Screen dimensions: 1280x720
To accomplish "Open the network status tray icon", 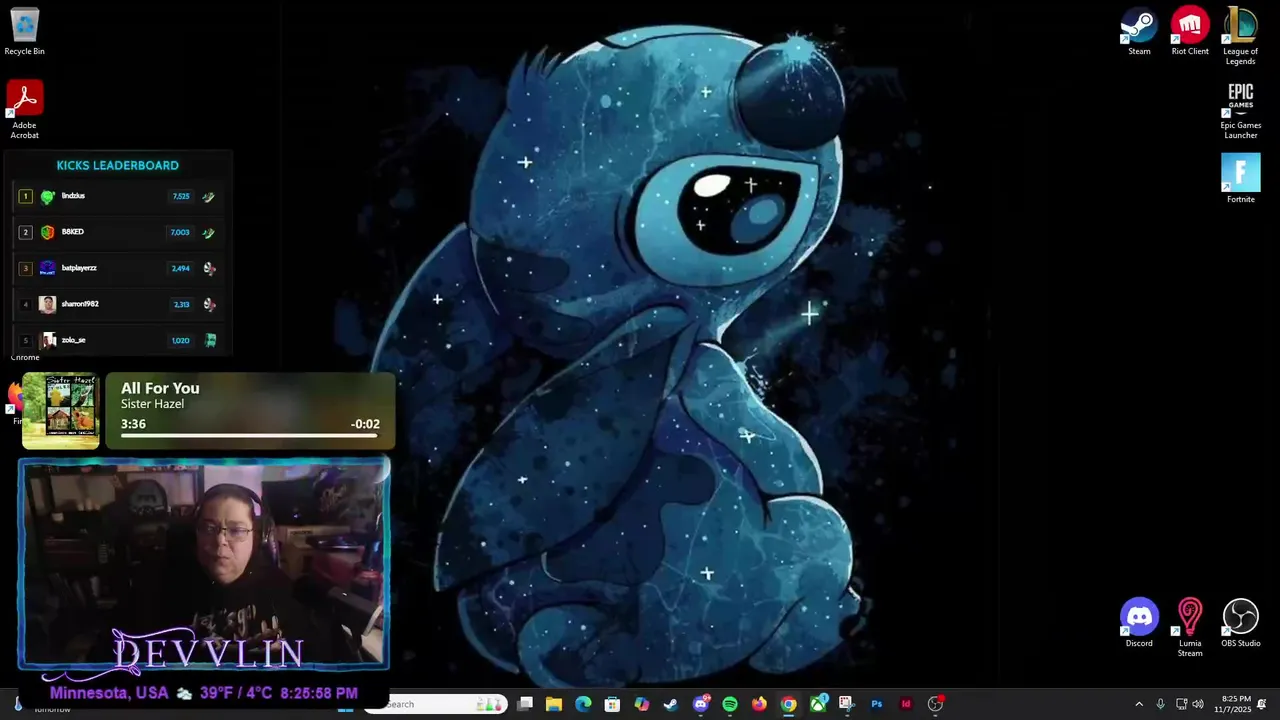I will click(x=1181, y=704).
